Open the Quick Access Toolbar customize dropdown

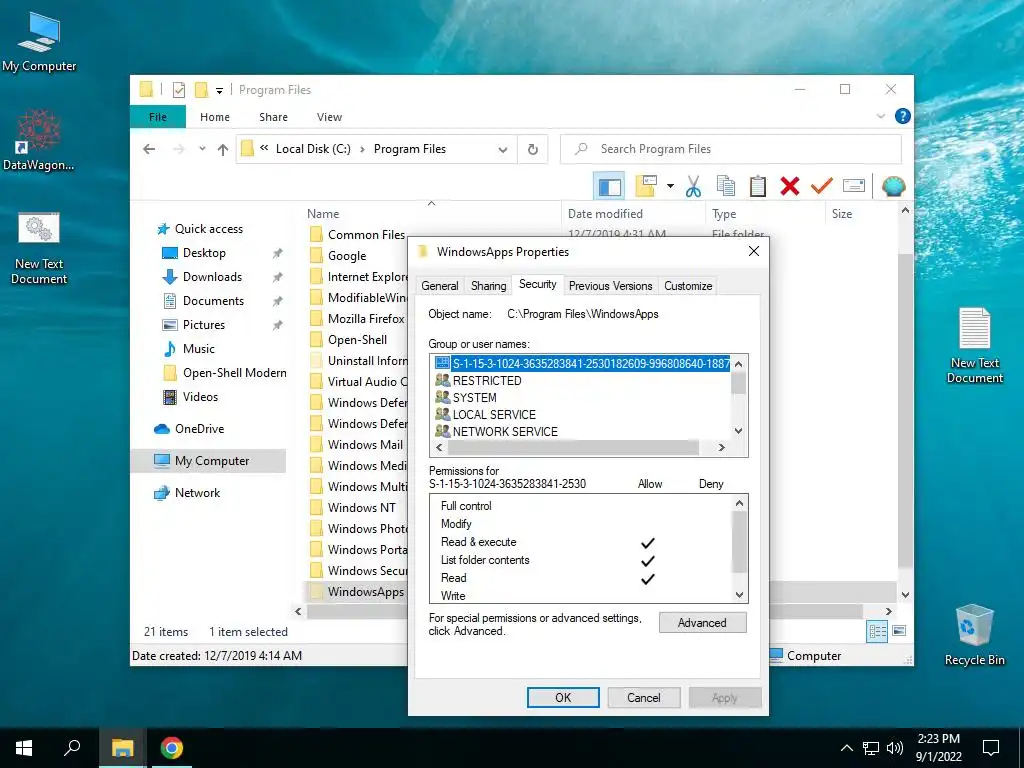219,91
